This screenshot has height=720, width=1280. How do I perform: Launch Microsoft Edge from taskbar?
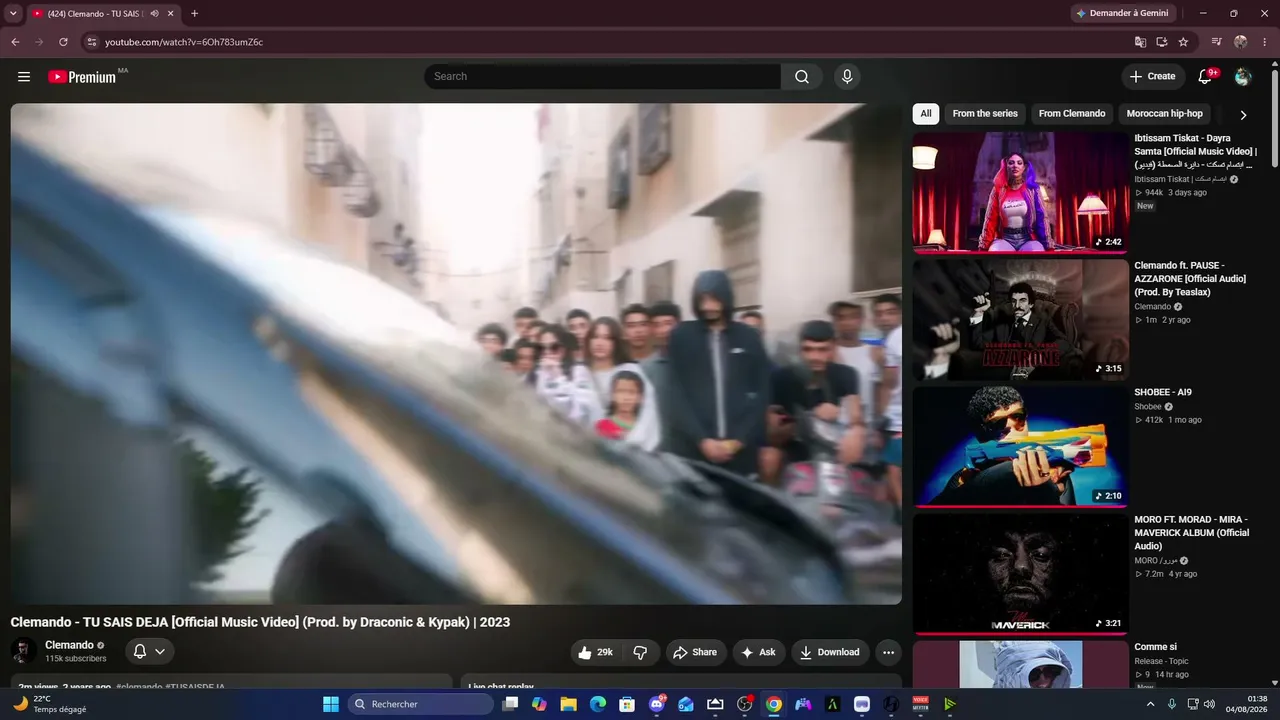click(x=597, y=704)
